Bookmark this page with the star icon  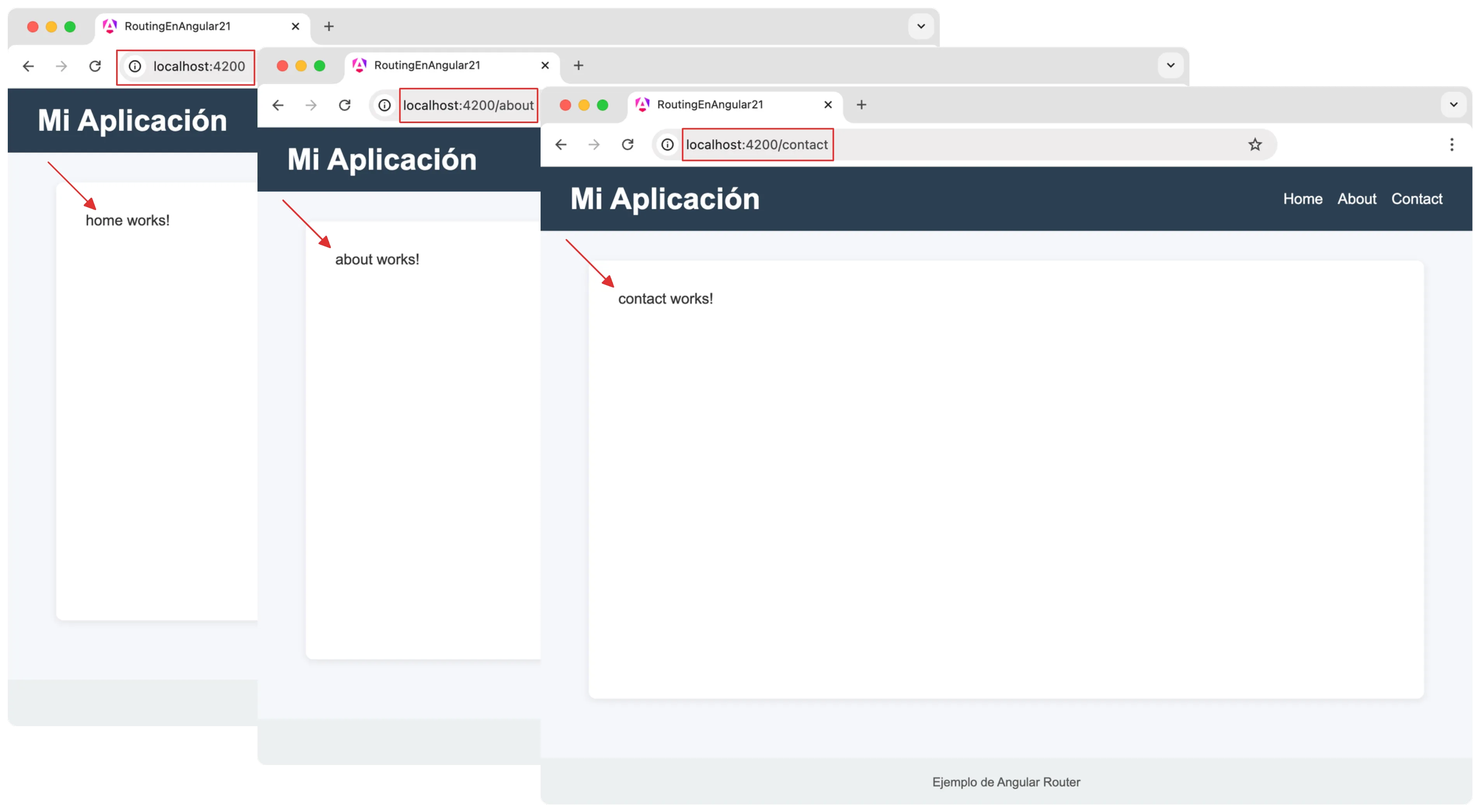tap(1255, 144)
